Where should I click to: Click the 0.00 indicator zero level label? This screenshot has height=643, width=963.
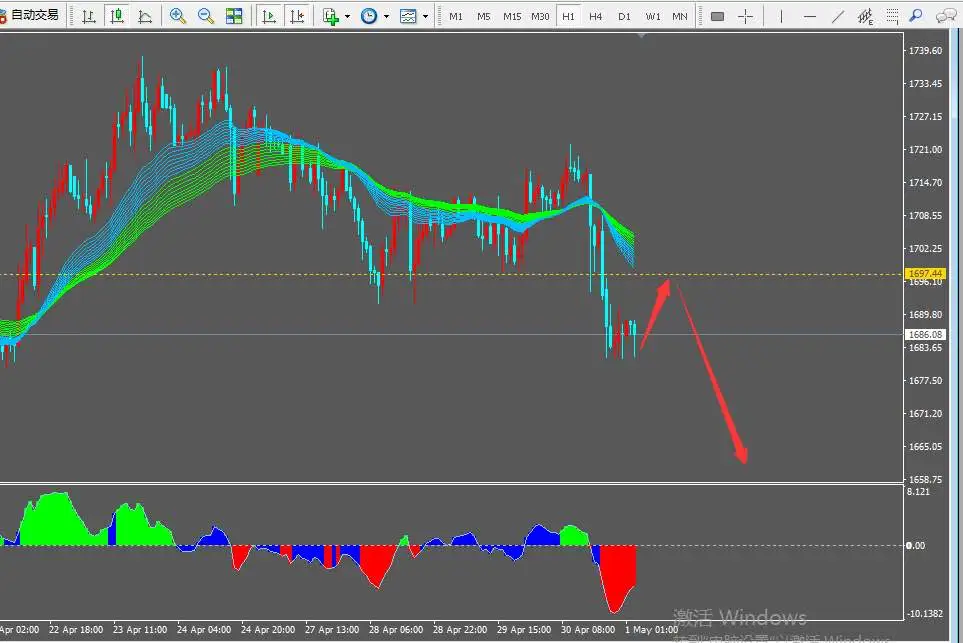point(915,545)
